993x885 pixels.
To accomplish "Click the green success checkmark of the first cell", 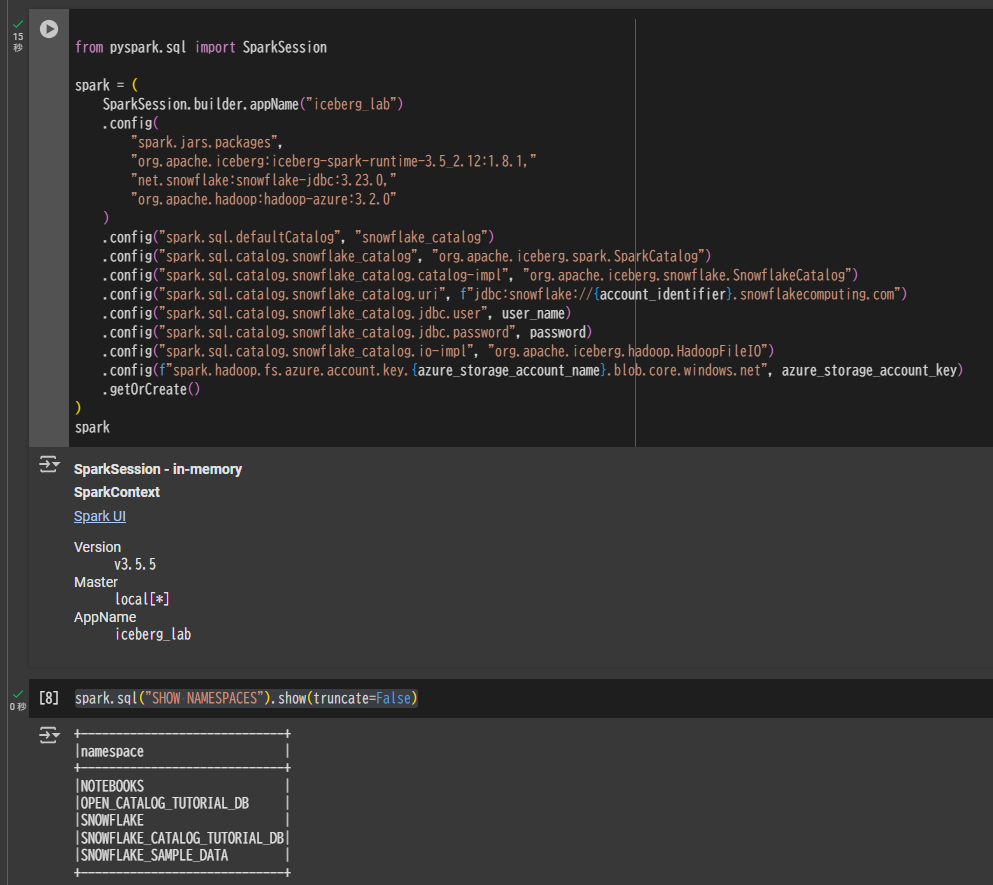I will click(18, 24).
